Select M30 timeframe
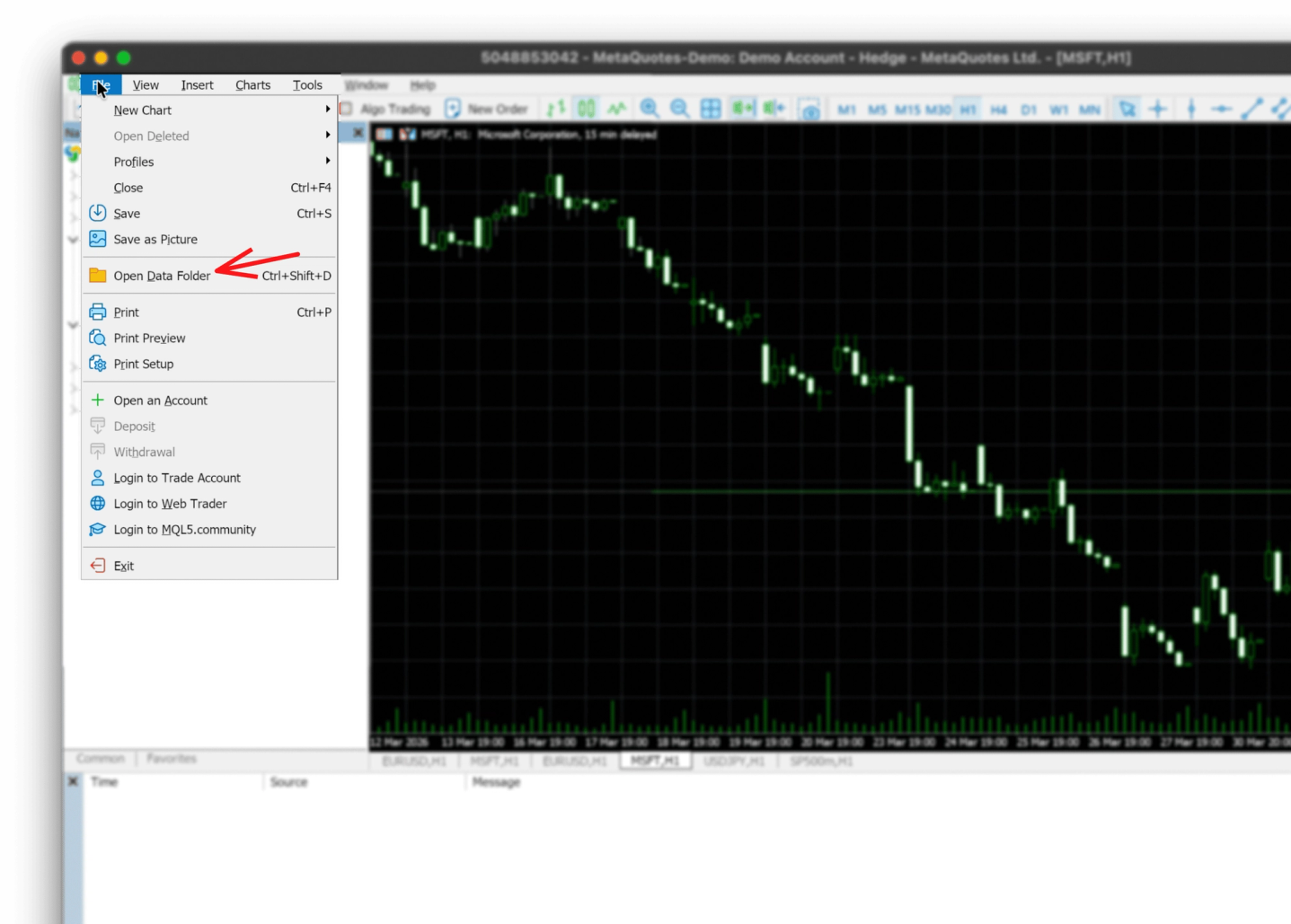 (938, 110)
